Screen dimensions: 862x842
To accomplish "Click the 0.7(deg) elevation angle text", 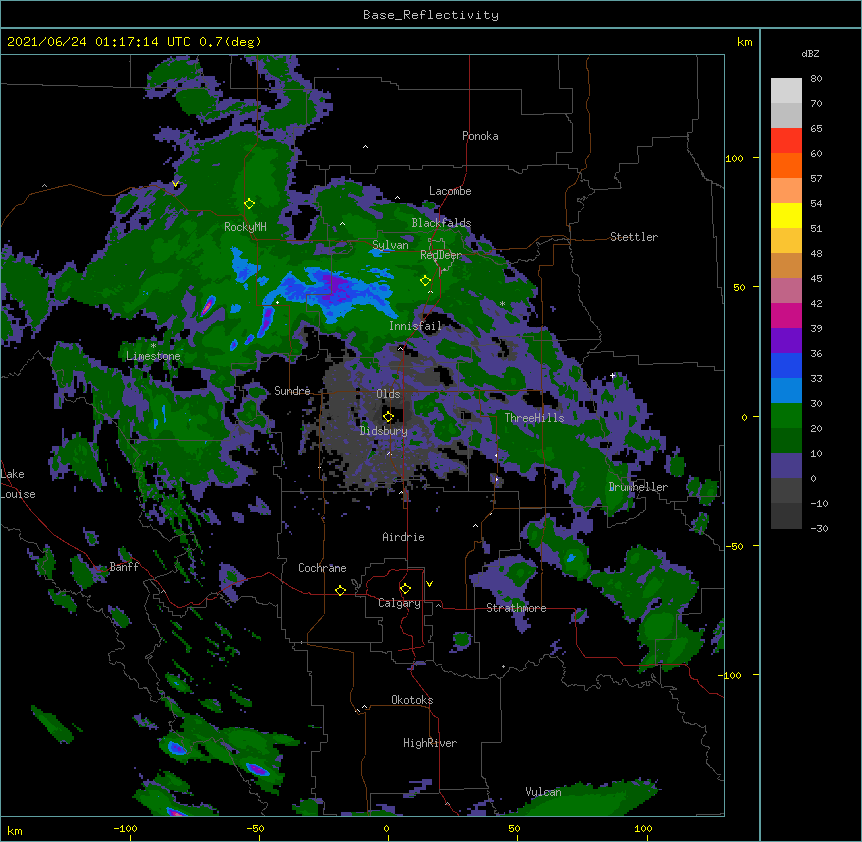I will (x=230, y=42).
